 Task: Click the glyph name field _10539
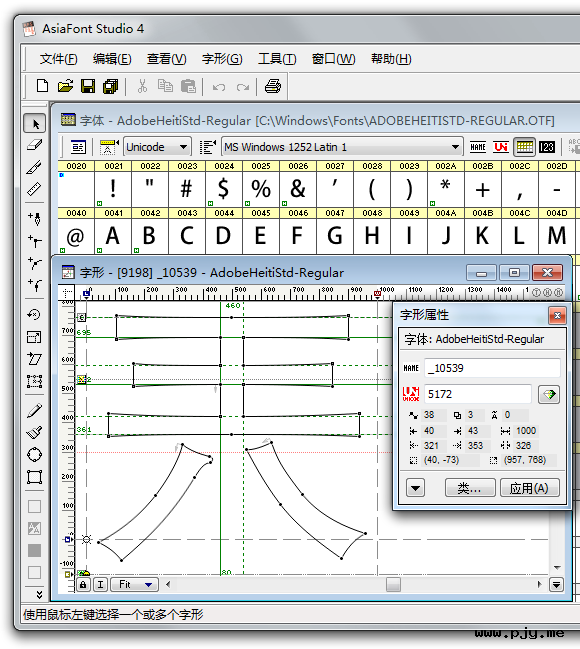[492, 368]
